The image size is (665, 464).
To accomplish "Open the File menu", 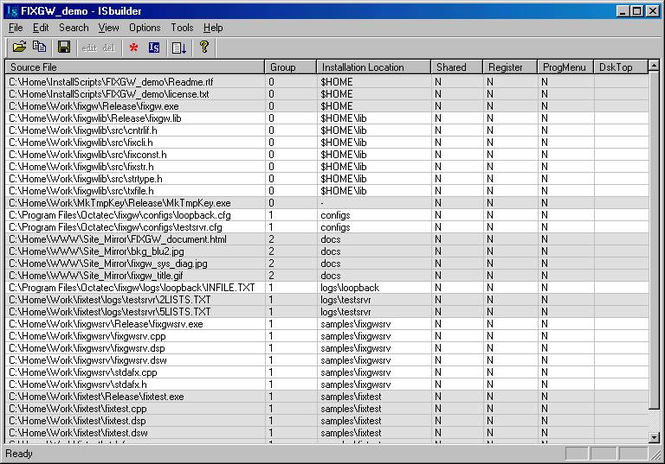I will 15,28.
